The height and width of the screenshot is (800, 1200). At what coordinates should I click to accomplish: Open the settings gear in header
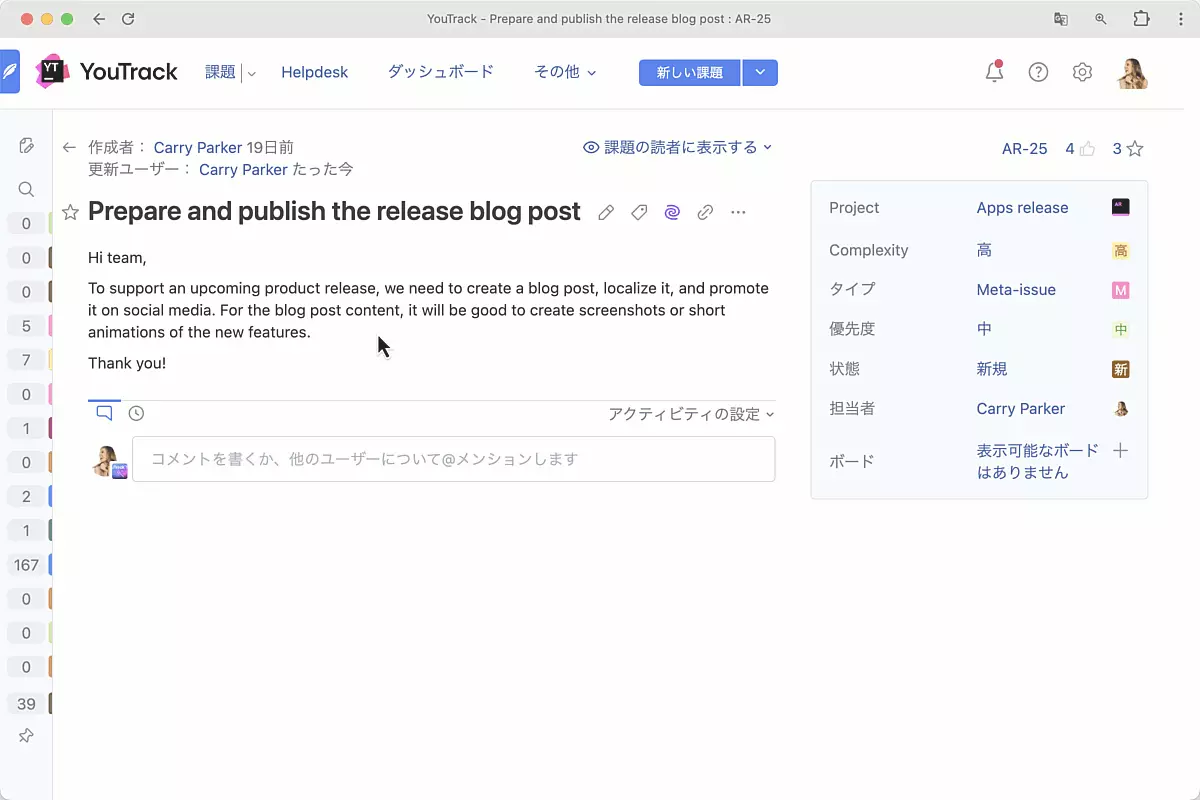click(x=1082, y=72)
